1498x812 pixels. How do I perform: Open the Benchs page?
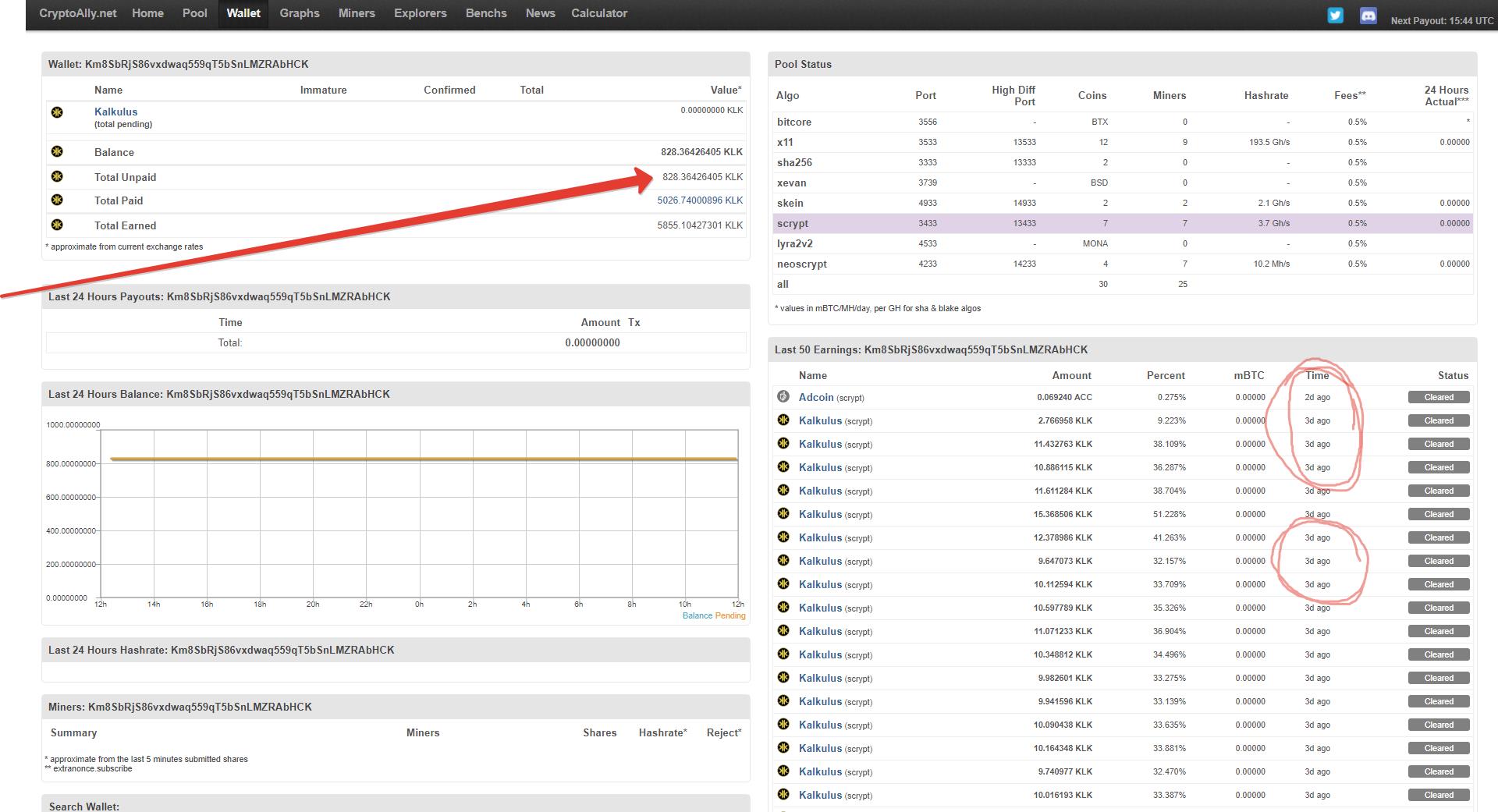coord(486,13)
